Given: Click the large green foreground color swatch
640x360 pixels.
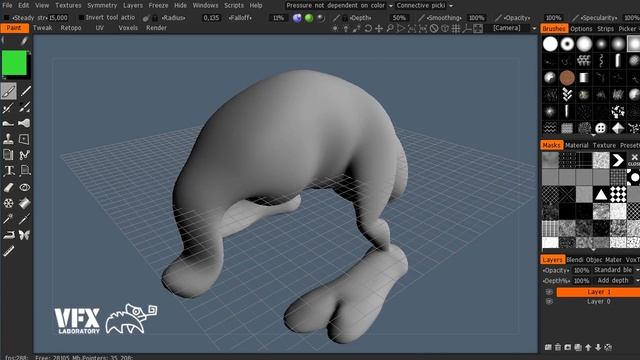Looking at the screenshot, I should pos(14,63).
